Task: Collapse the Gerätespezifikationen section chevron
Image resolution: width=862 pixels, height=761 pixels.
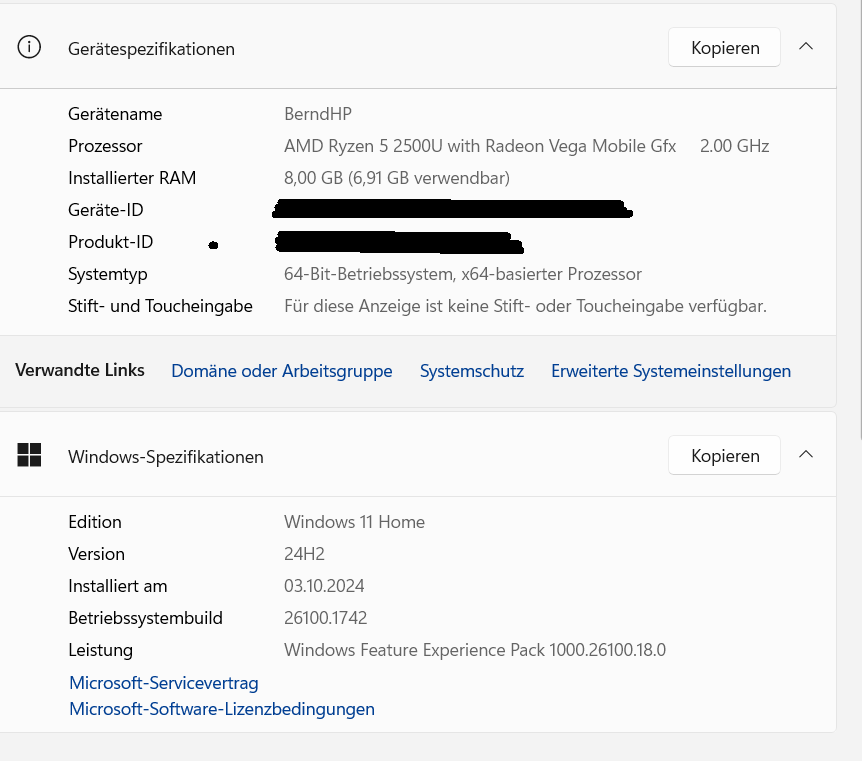Action: (806, 46)
